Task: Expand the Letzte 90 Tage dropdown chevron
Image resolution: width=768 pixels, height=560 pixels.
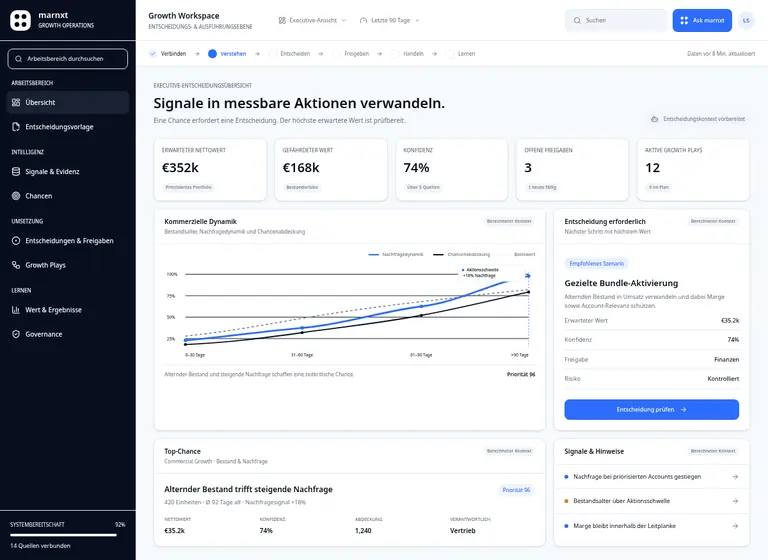Action: (x=417, y=21)
